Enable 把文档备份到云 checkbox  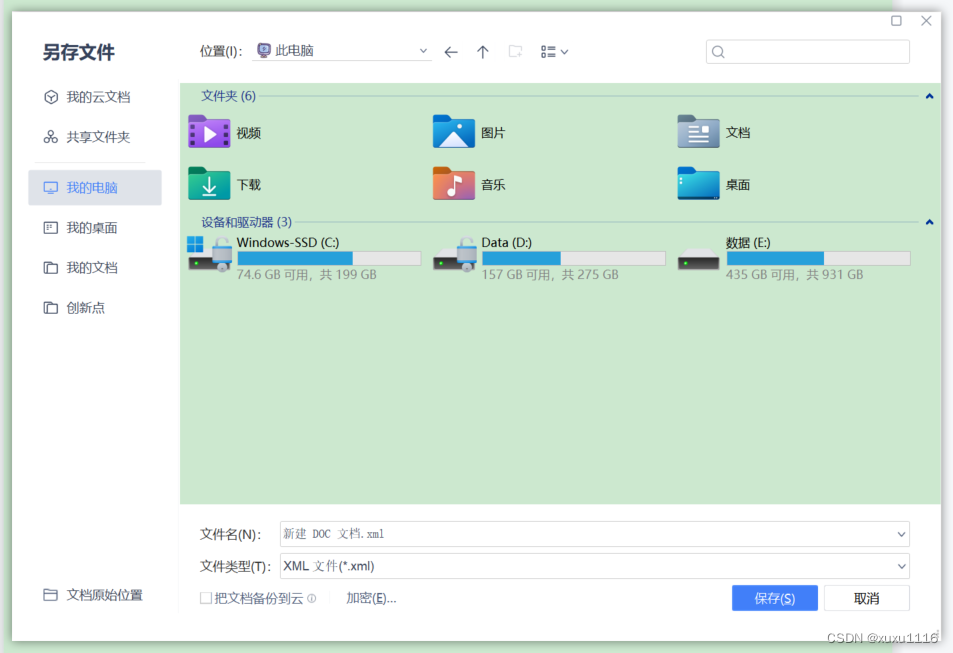(206, 598)
